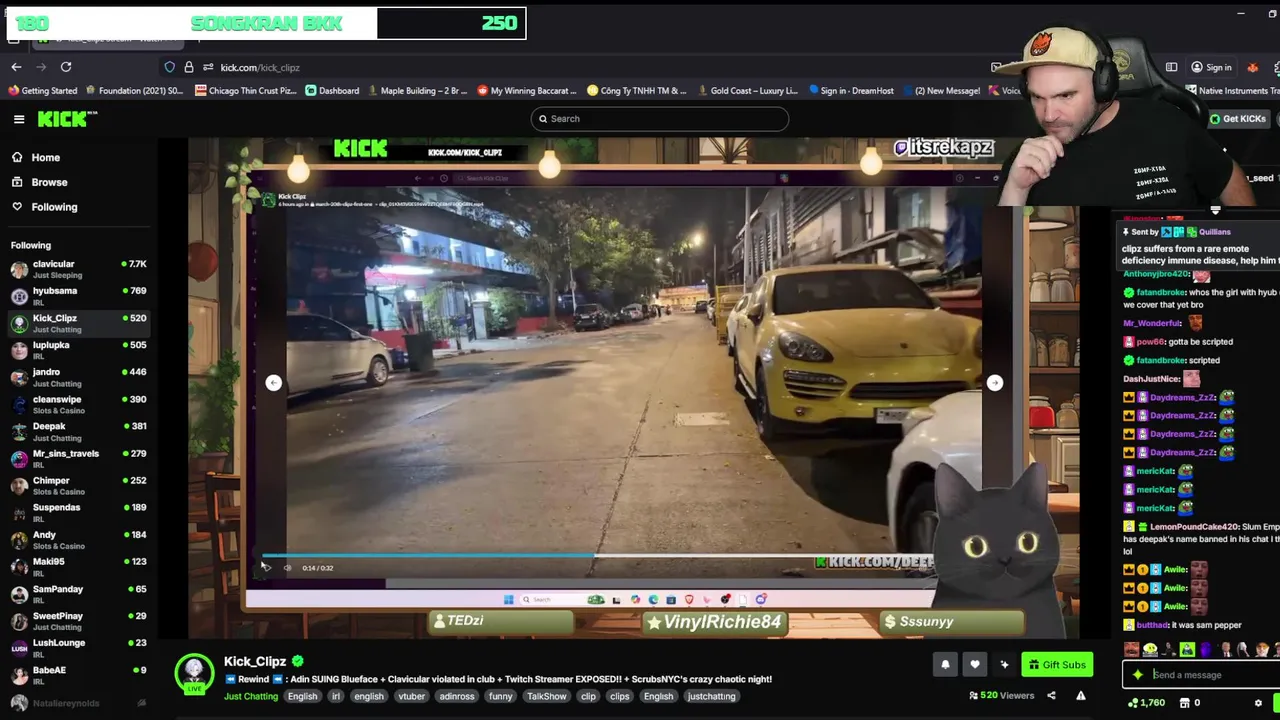Open cleanswipe channel in Following list

click(x=78, y=404)
